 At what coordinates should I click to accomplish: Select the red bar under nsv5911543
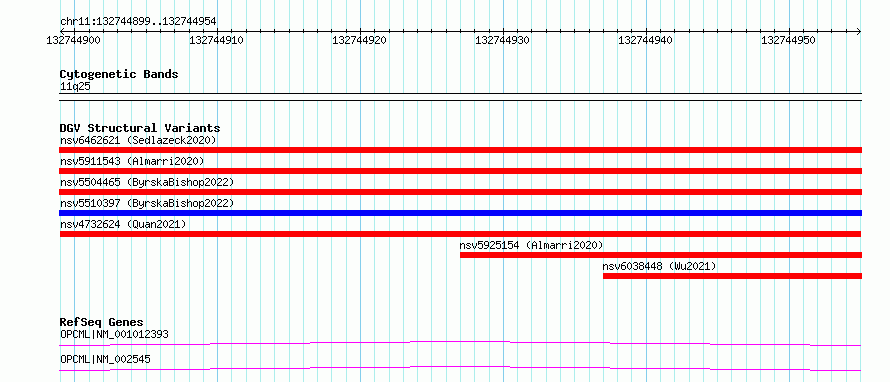tap(460, 171)
